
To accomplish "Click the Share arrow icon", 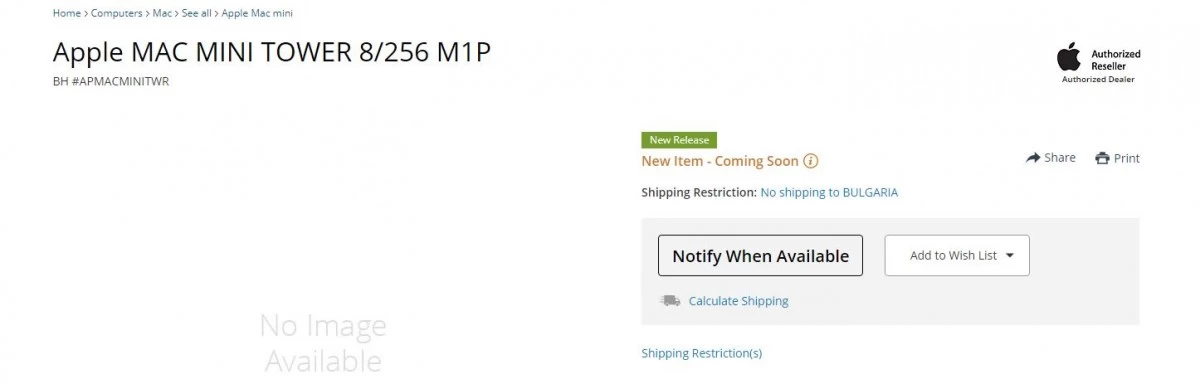I will [1033, 158].
